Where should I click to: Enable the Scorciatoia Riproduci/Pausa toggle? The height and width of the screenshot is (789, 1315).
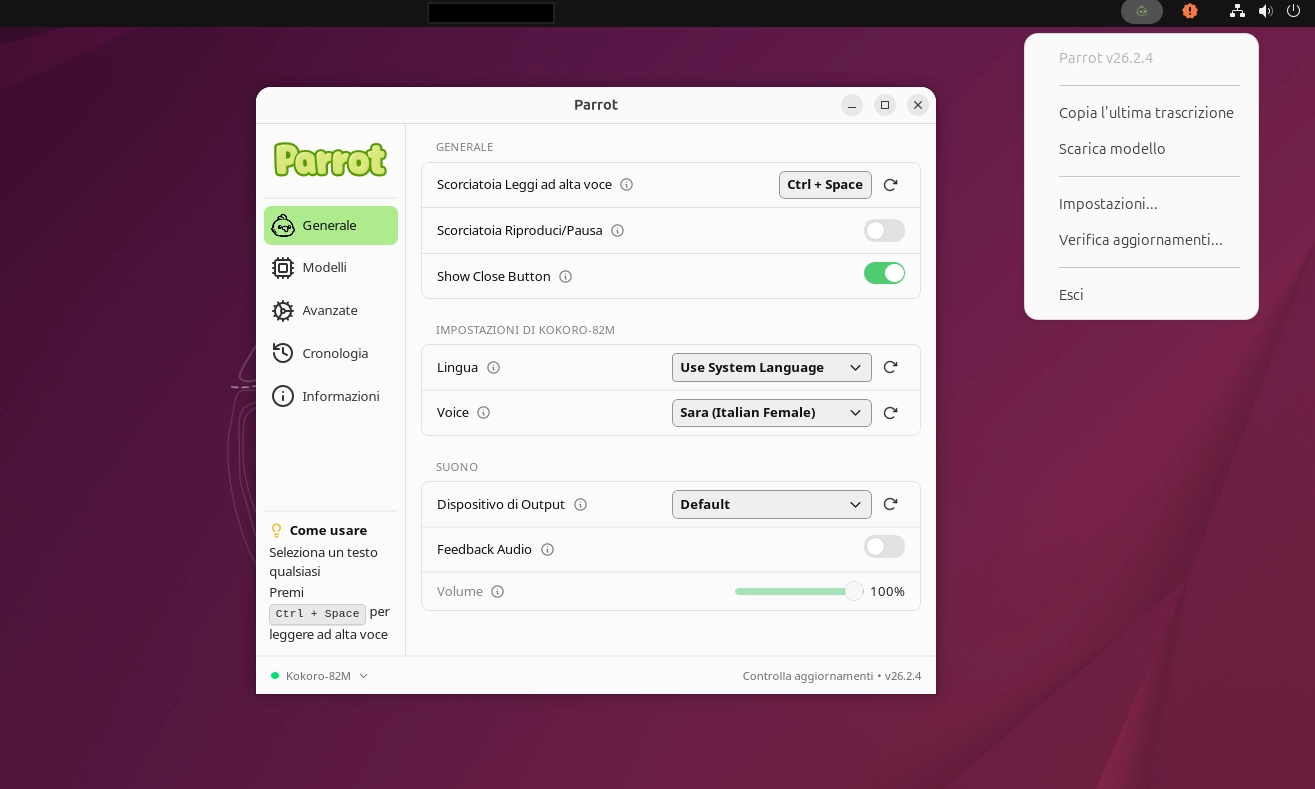(884, 230)
